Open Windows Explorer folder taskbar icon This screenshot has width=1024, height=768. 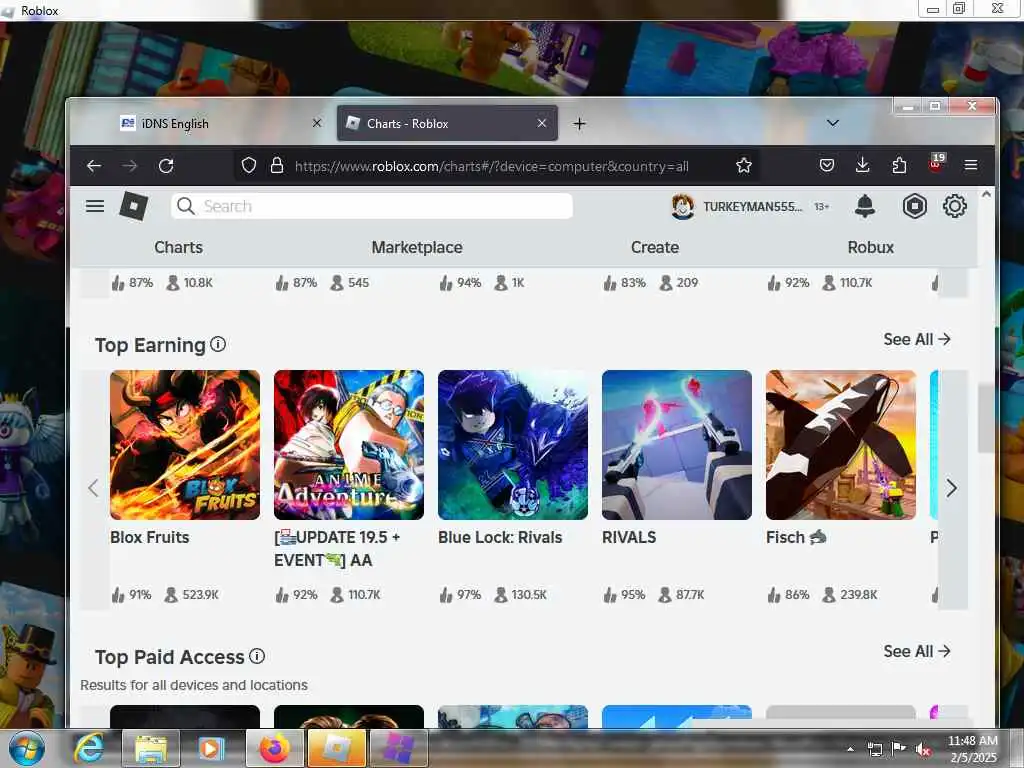click(151, 748)
